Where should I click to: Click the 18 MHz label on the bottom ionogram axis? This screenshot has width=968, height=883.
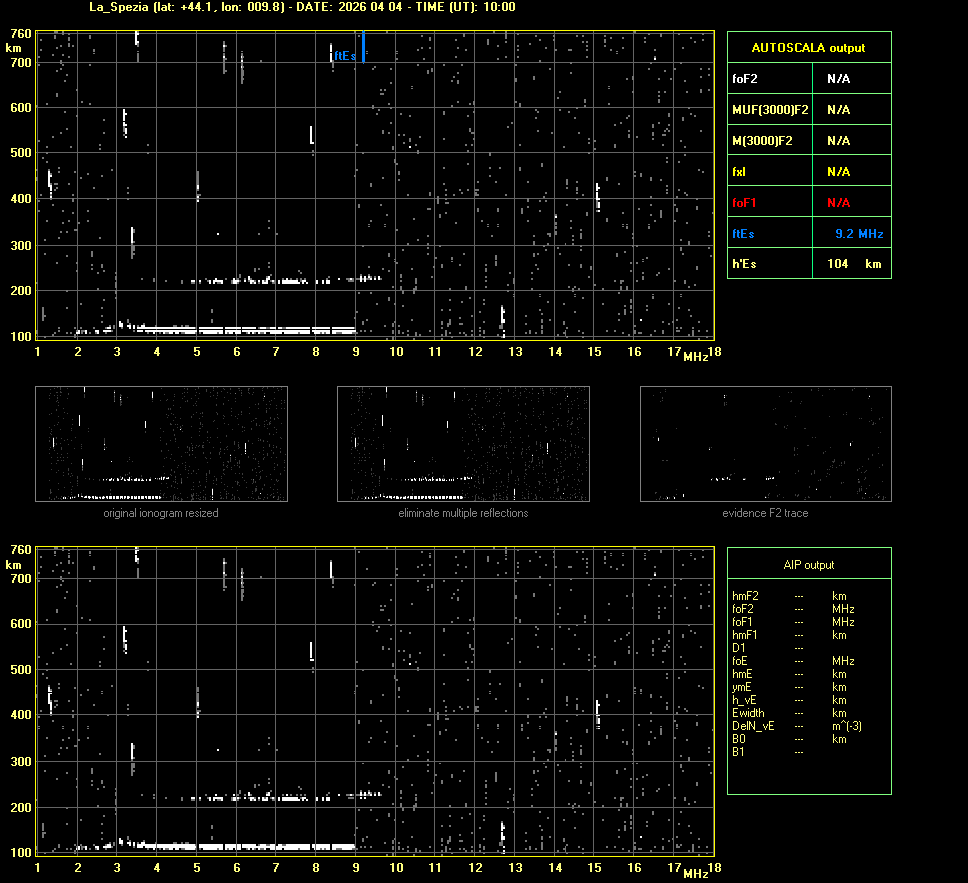coord(713,868)
